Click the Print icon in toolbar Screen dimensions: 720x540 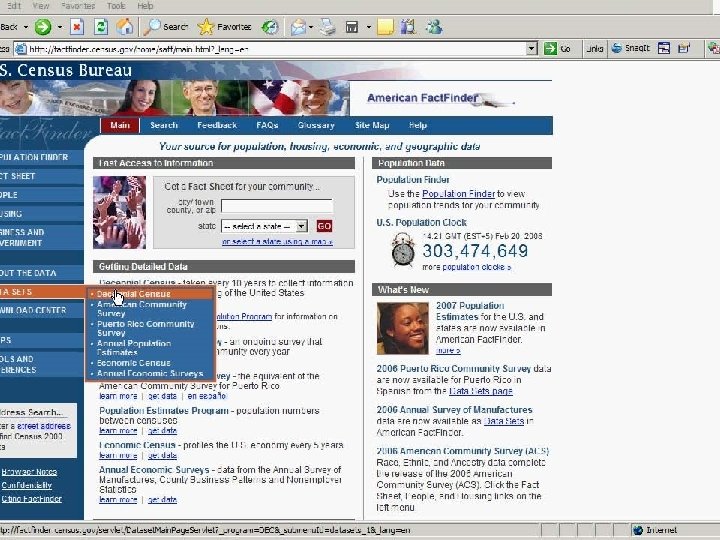[327, 27]
